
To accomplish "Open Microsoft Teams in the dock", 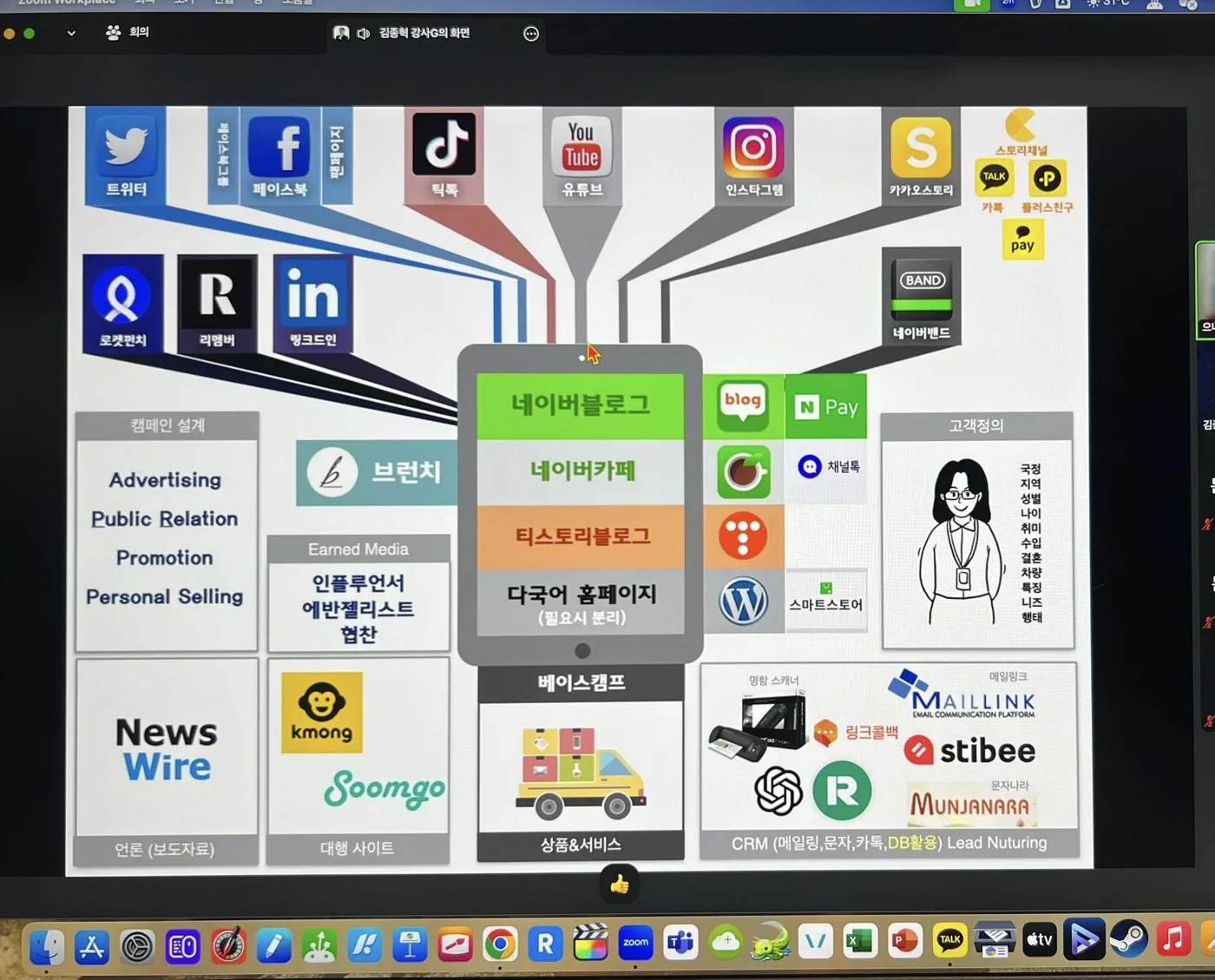I will coord(681,943).
